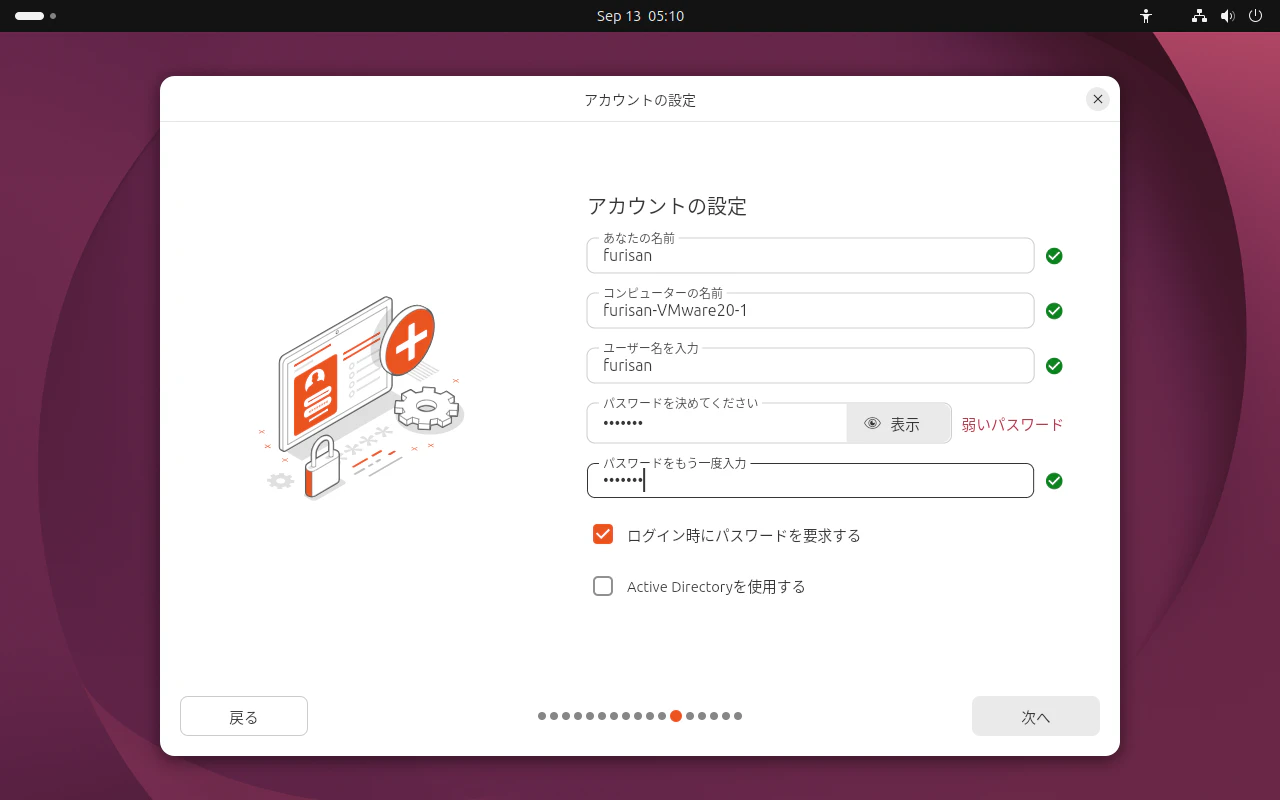Go back with the 戻る button
The height and width of the screenshot is (800, 1280).
244,716
